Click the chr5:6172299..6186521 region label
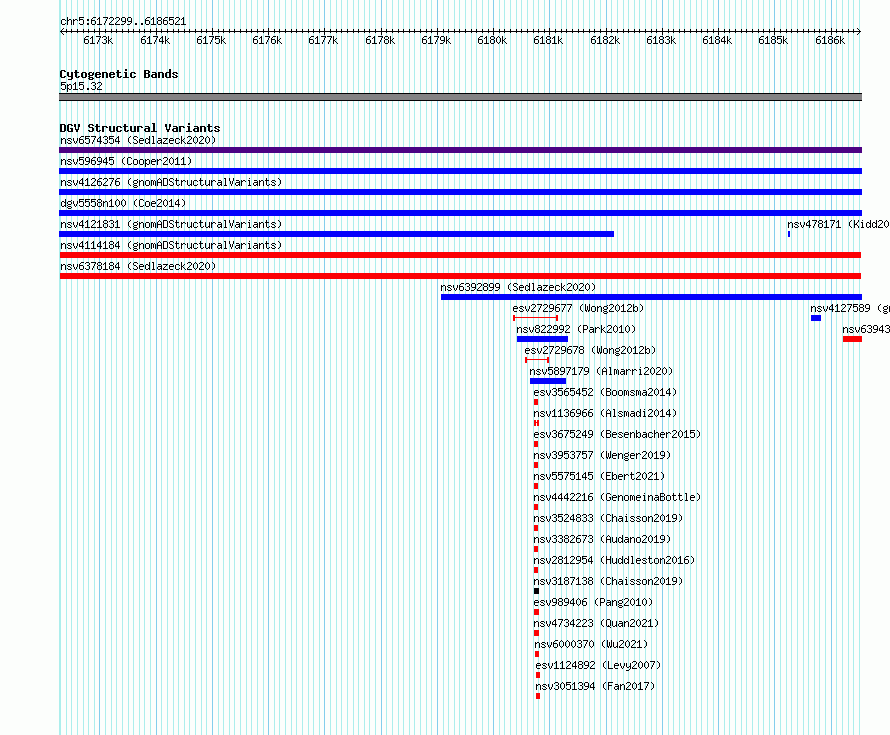Screen dimensions: 890x735 click(x=123, y=22)
